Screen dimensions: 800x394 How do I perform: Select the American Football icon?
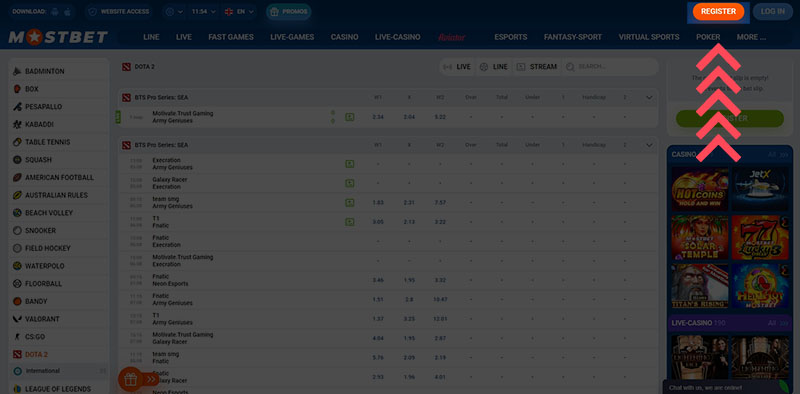pos(17,178)
